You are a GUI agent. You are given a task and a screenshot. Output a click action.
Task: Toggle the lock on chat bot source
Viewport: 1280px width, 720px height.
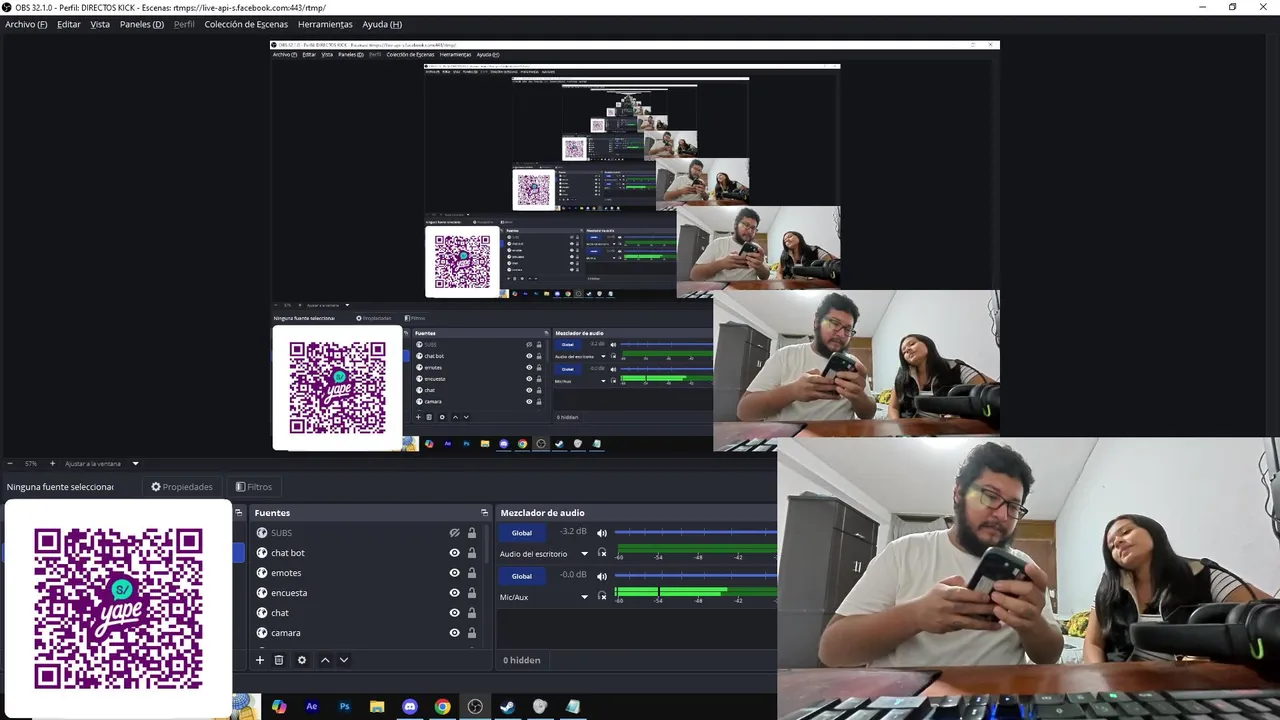click(472, 553)
